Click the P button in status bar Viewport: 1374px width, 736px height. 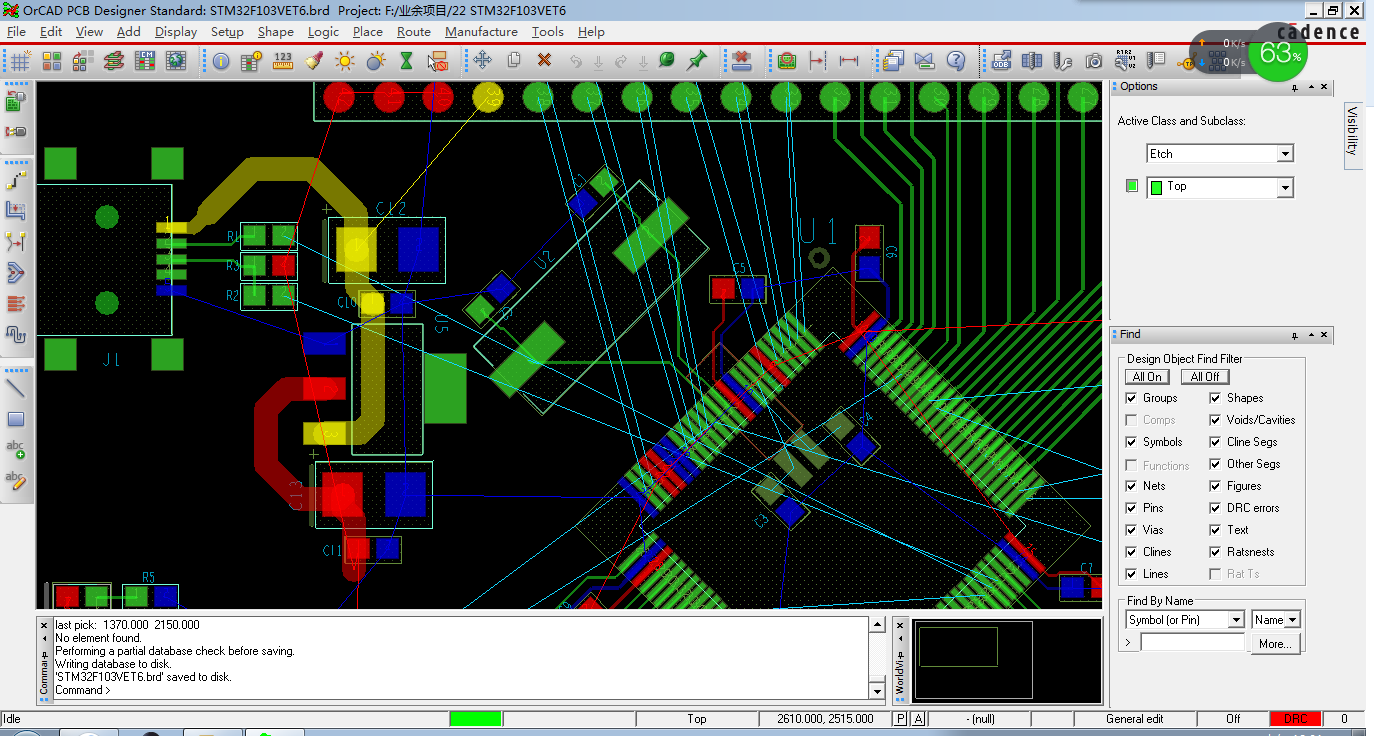pyautogui.click(x=900, y=719)
